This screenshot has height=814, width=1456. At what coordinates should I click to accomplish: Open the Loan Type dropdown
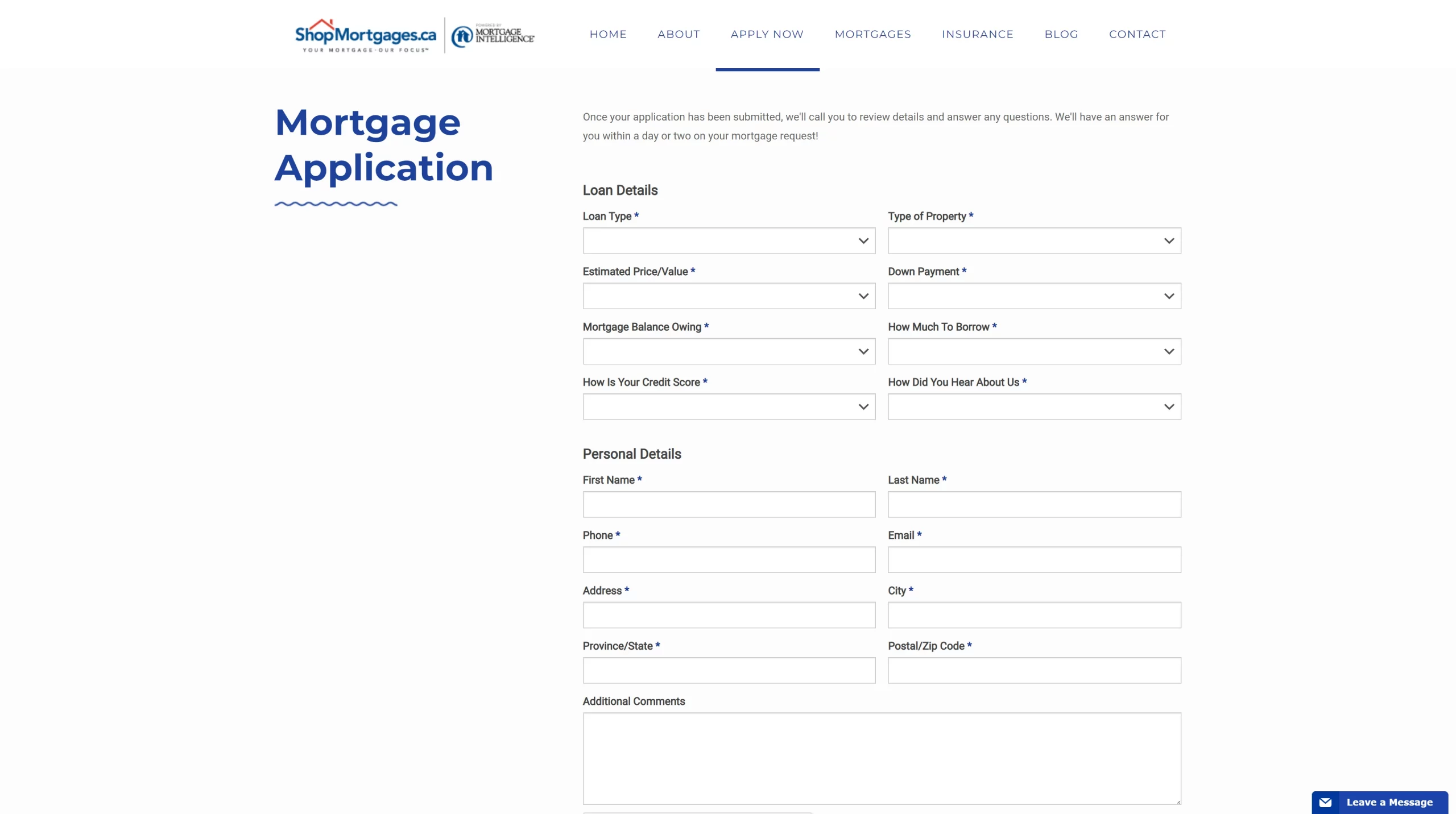pyautogui.click(x=729, y=241)
